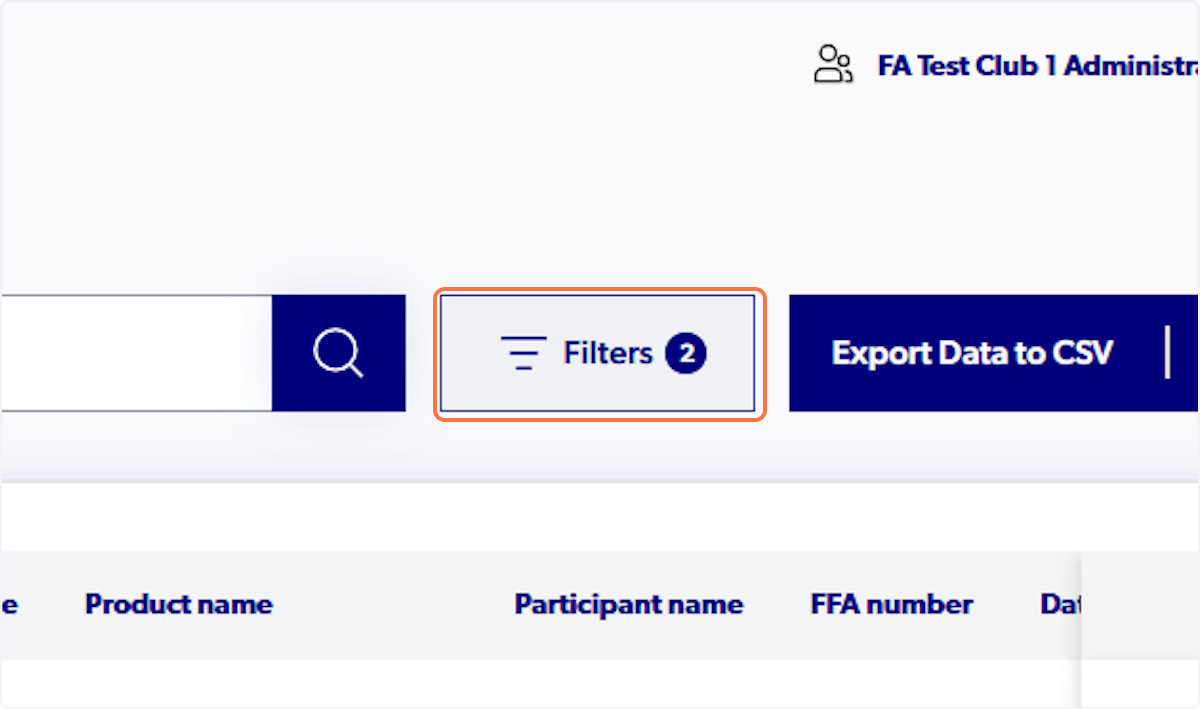Click Export Data to CSV

click(x=971, y=352)
